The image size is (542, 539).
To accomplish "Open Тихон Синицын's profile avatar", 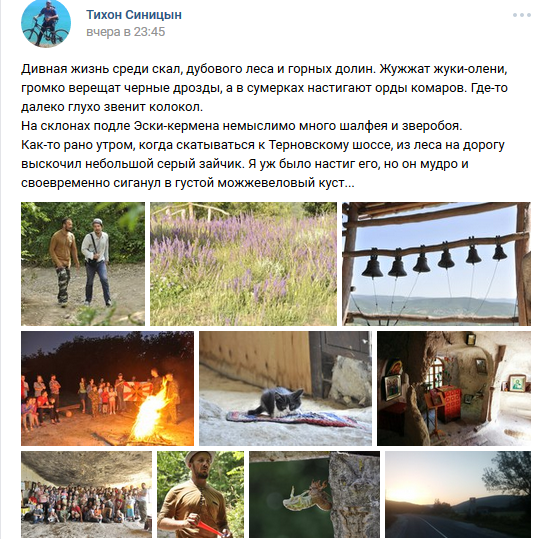I will [46, 23].
